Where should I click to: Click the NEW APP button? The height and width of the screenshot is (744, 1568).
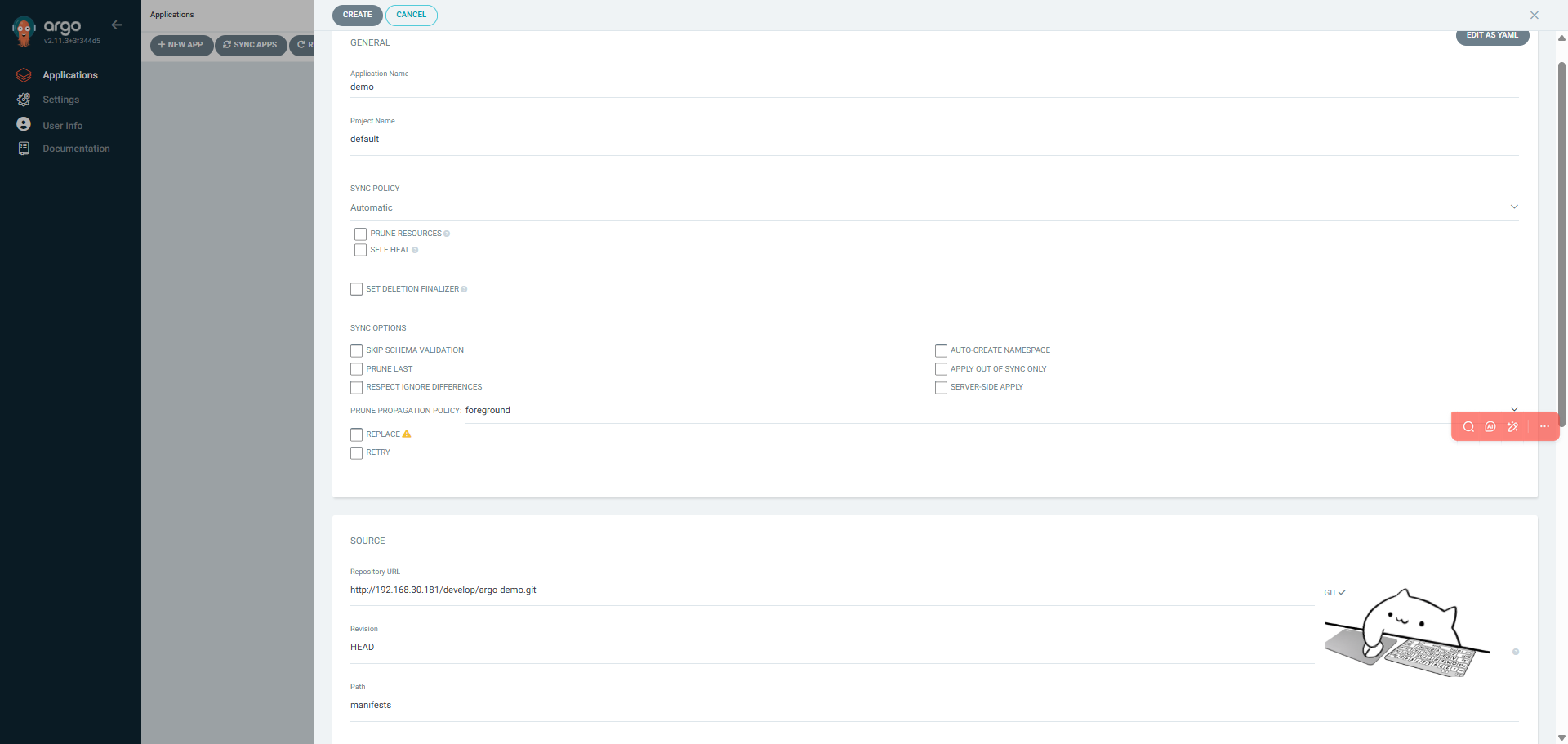181,45
